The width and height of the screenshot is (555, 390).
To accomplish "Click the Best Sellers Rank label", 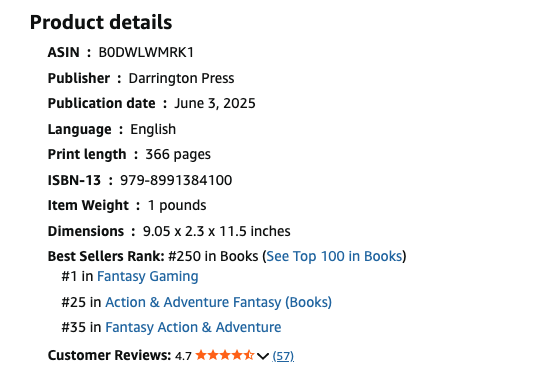I will [x=106, y=256].
